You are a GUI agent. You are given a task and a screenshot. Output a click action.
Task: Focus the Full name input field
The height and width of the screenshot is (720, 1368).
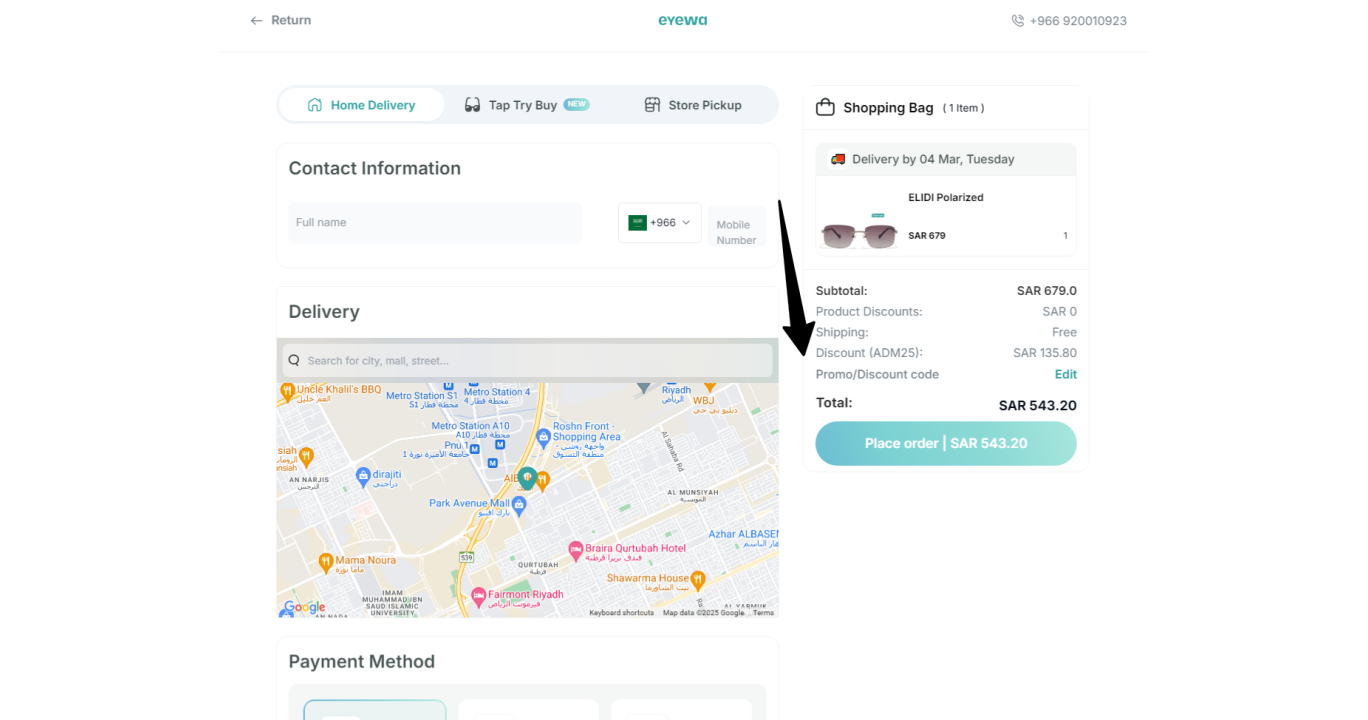coord(435,223)
